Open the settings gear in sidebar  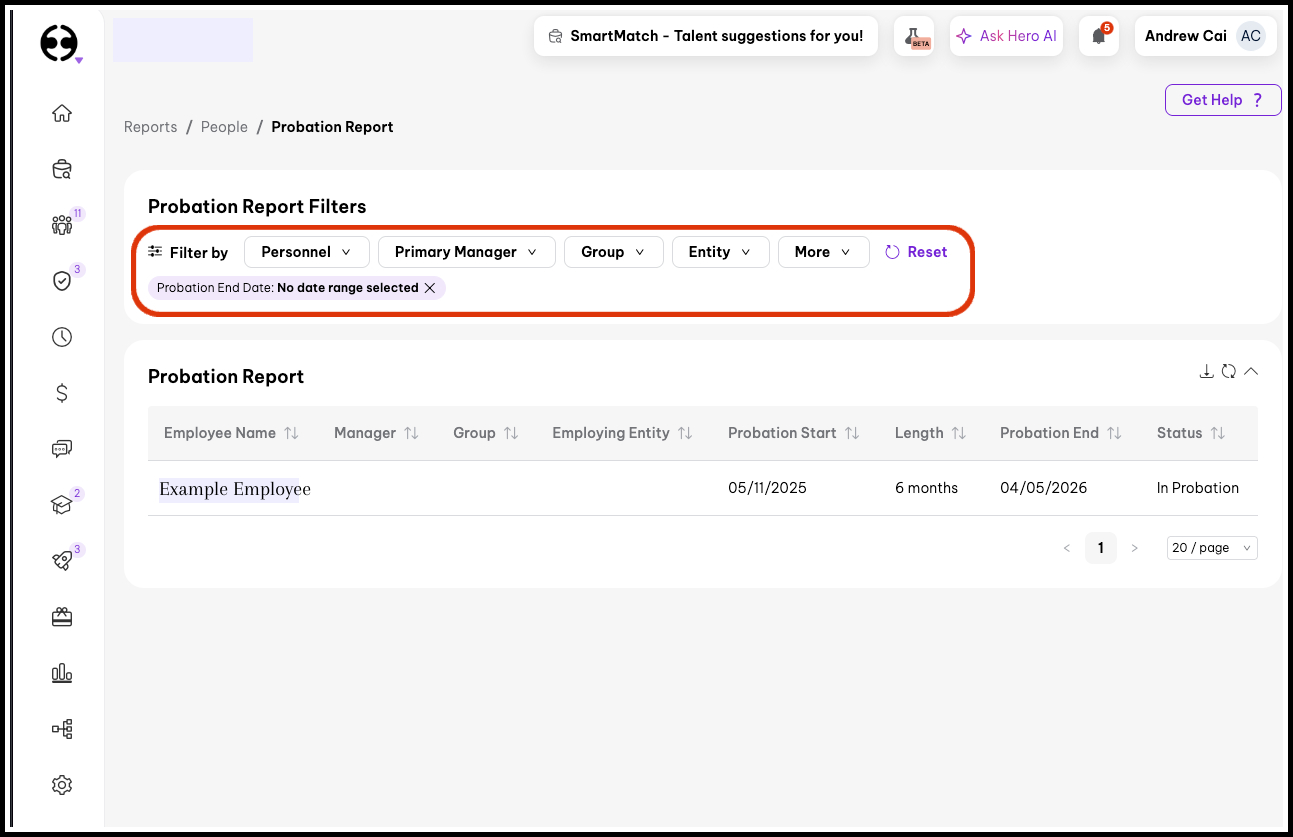(62, 785)
